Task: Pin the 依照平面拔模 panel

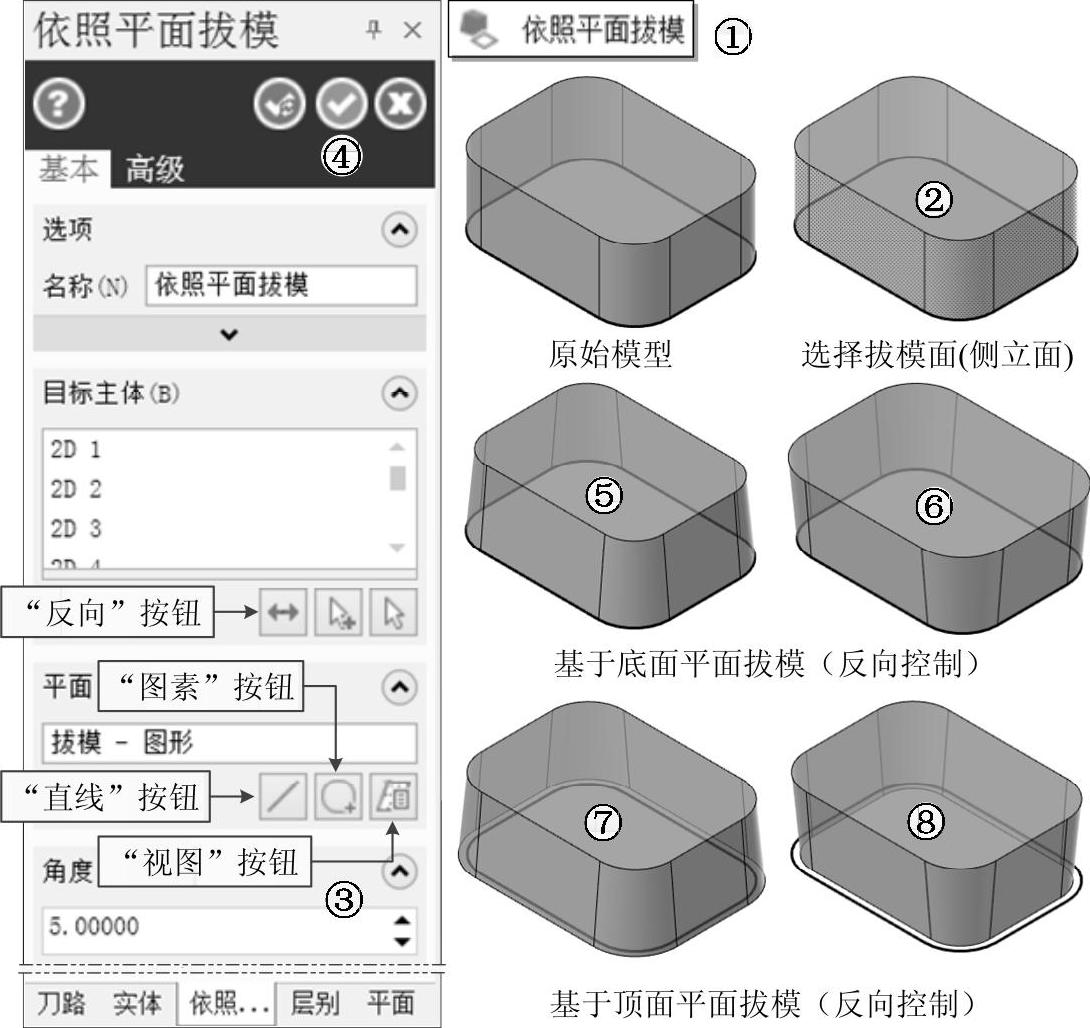Action: coord(374,30)
